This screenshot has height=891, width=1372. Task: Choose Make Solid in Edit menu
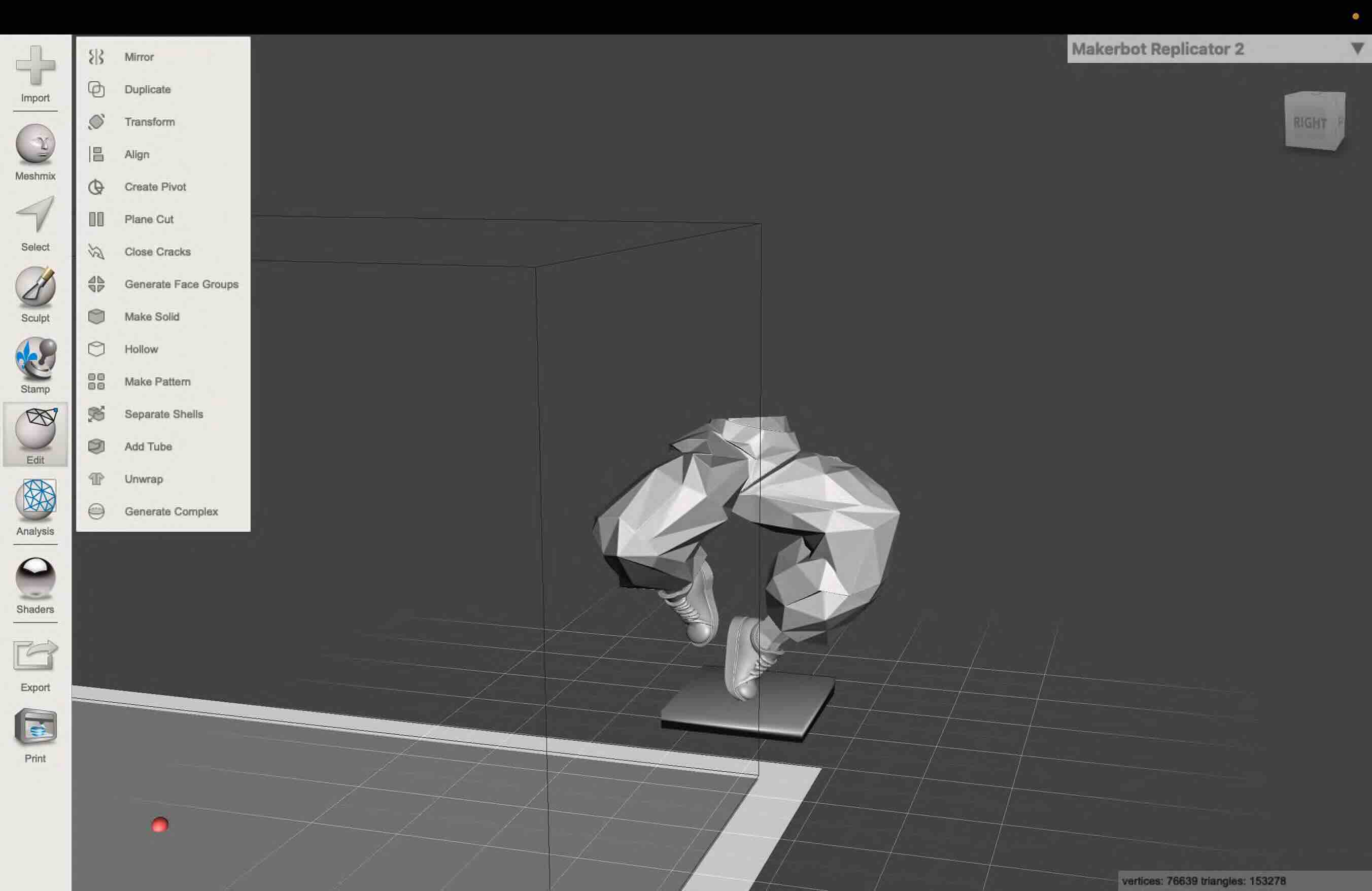(x=152, y=317)
